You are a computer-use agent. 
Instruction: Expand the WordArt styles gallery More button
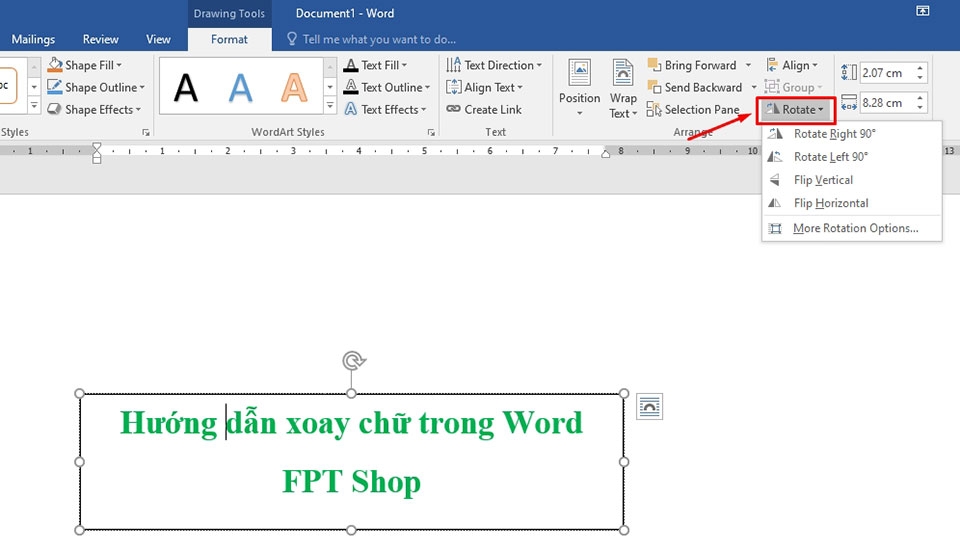(x=330, y=107)
